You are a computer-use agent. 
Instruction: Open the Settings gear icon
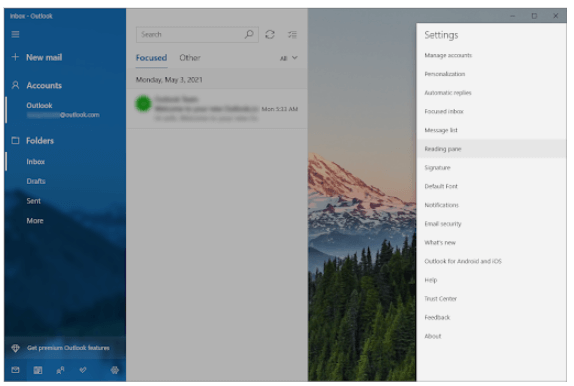click(115, 370)
